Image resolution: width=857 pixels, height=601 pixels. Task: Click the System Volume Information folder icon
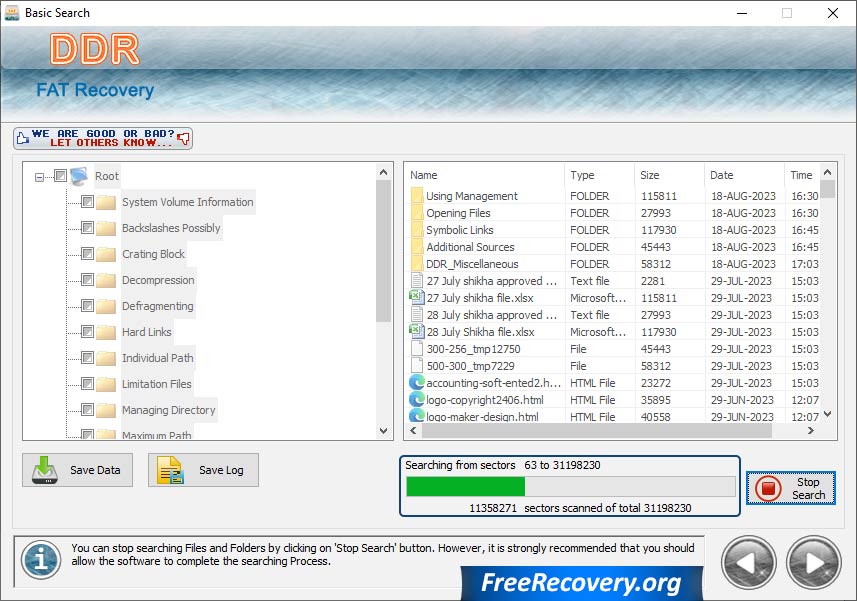pyautogui.click(x=106, y=202)
